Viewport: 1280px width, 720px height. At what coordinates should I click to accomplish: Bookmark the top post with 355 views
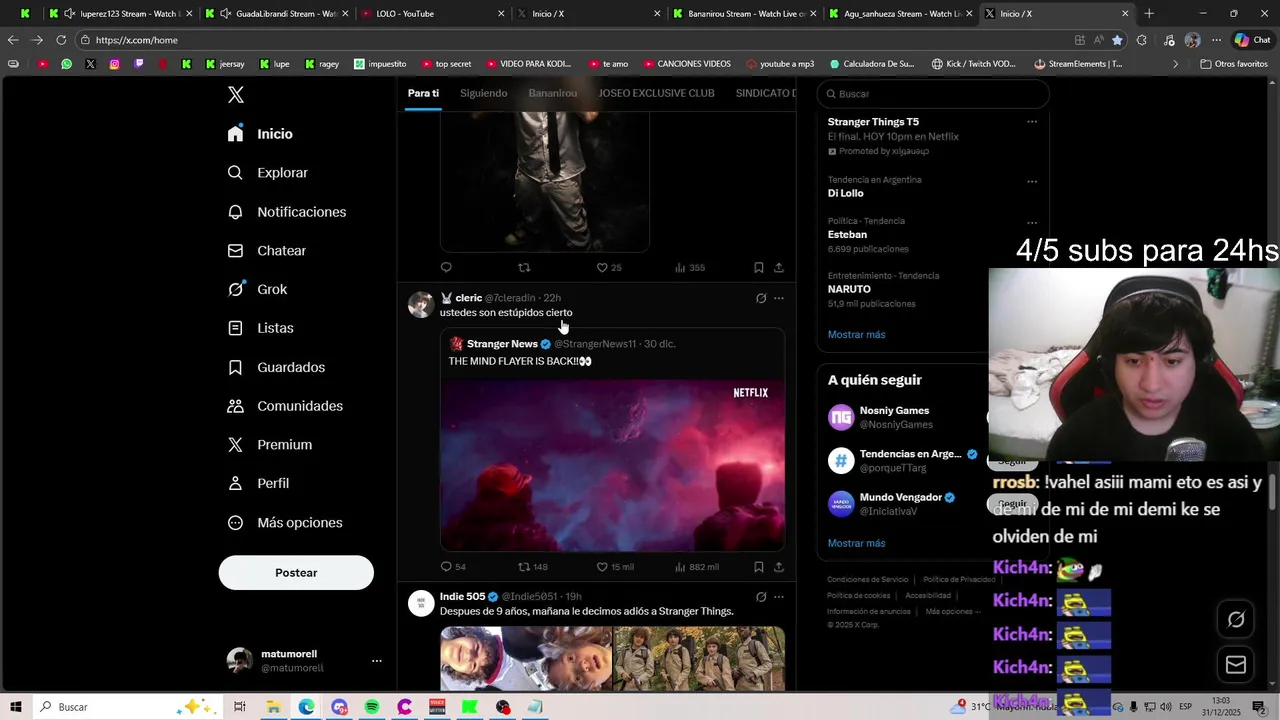pyautogui.click(x=758, y=268)
